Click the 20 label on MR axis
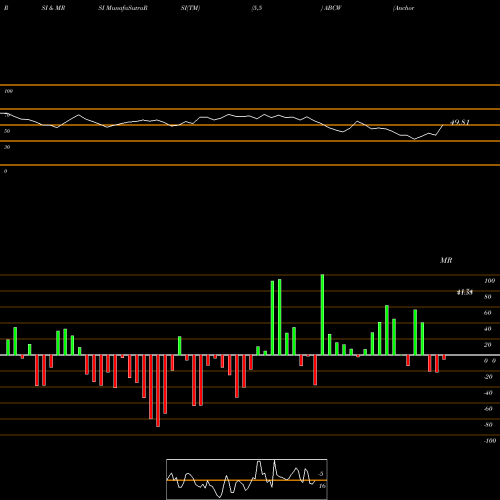500x500 pixels. coord(488,345)
